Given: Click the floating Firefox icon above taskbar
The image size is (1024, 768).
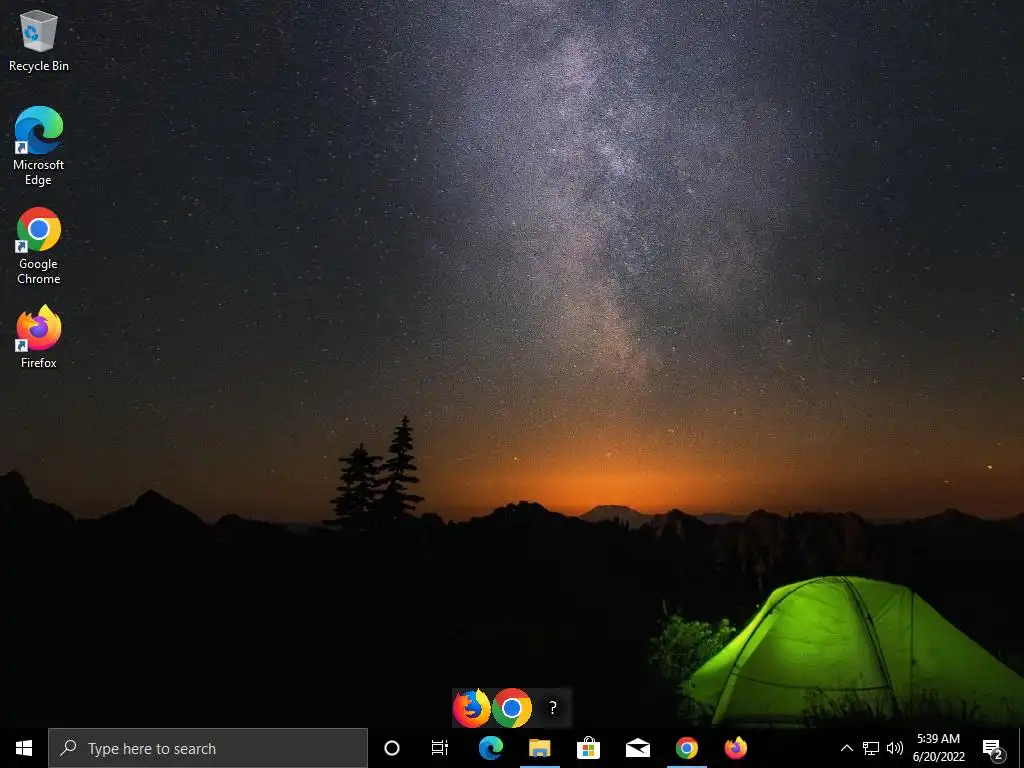Looking at the screenshot, I should click(x=472, y=708).
